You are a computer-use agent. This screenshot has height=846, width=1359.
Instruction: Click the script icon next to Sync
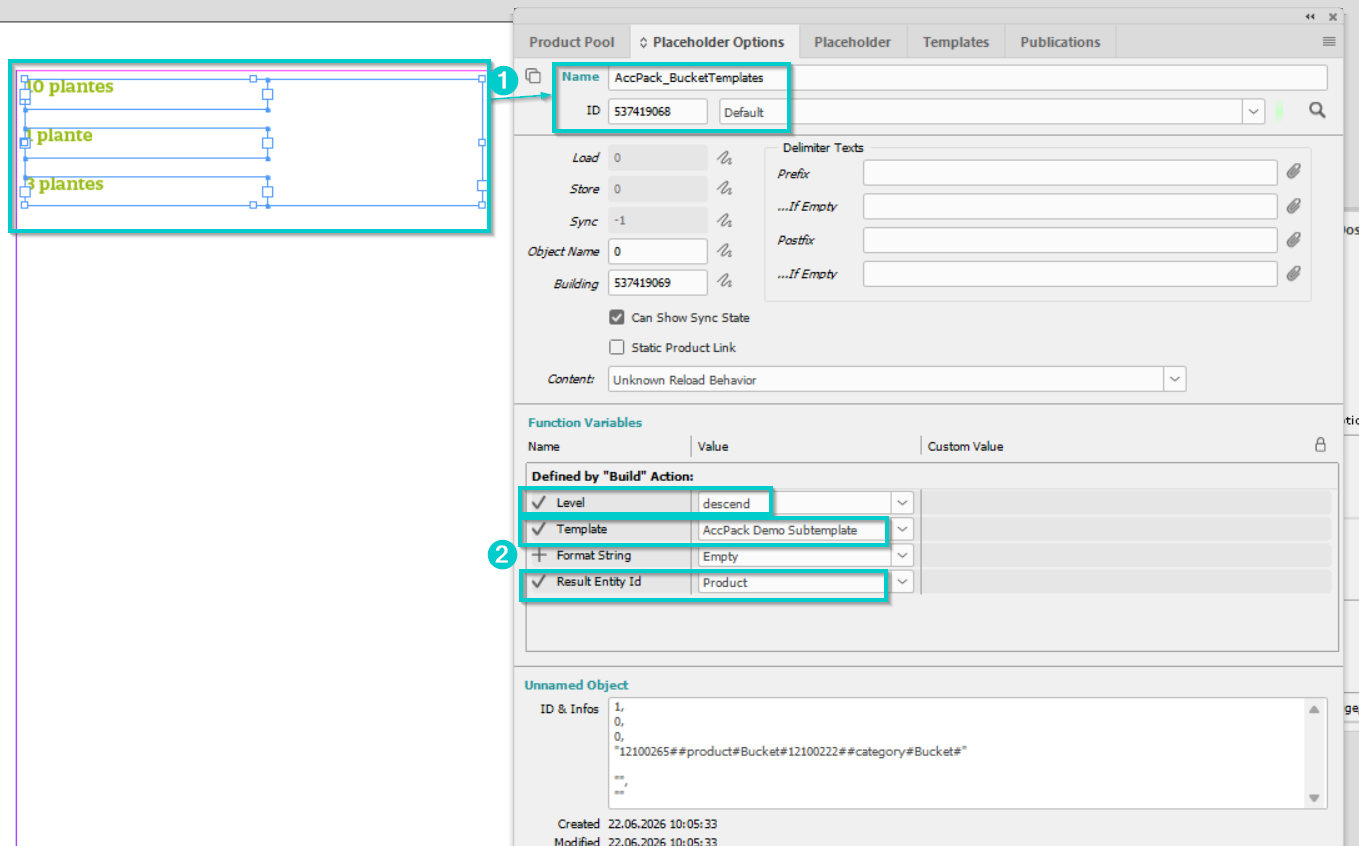click(x=725, y=221)
